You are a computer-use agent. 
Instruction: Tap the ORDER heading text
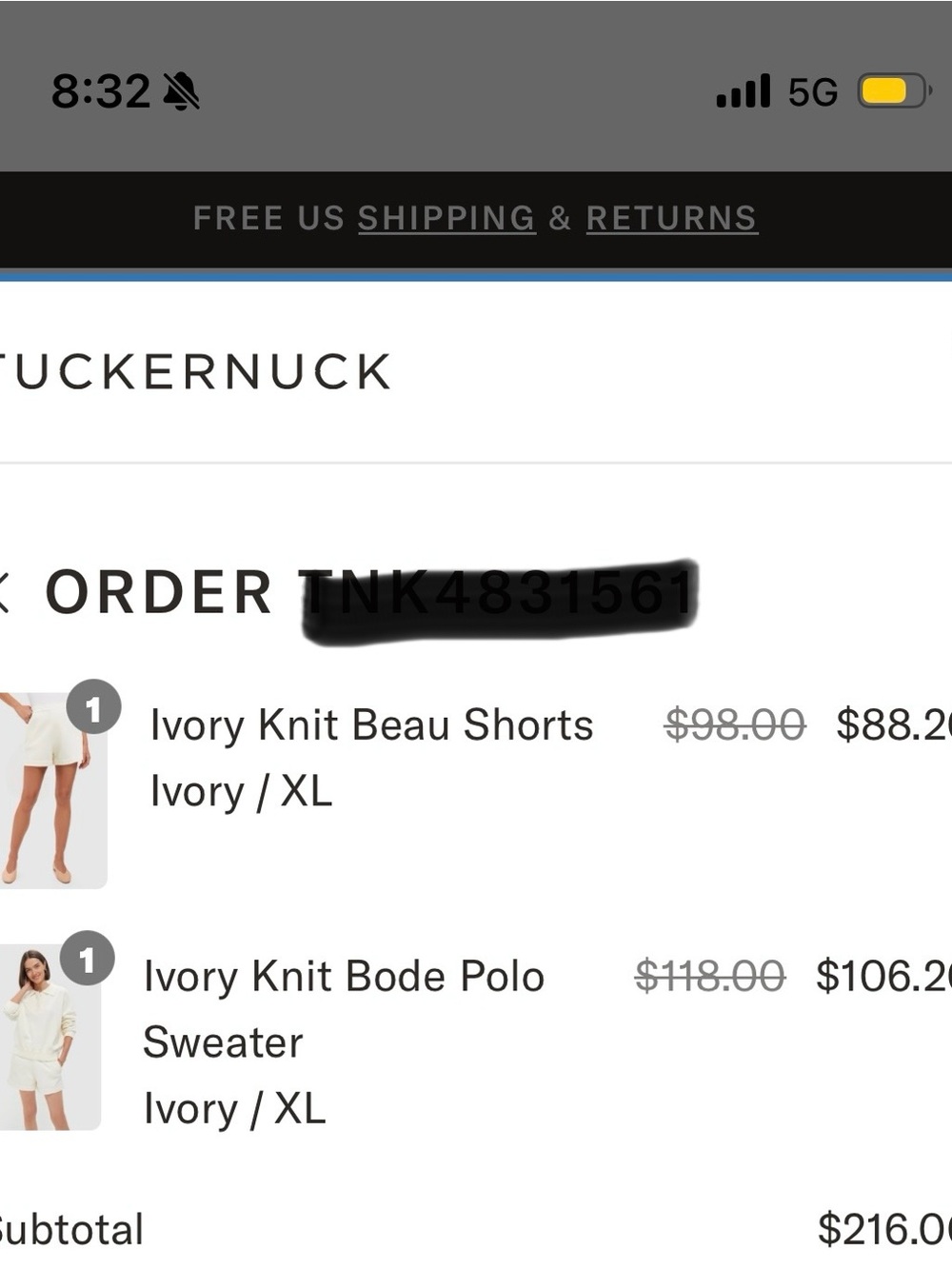tap(159, 592)
